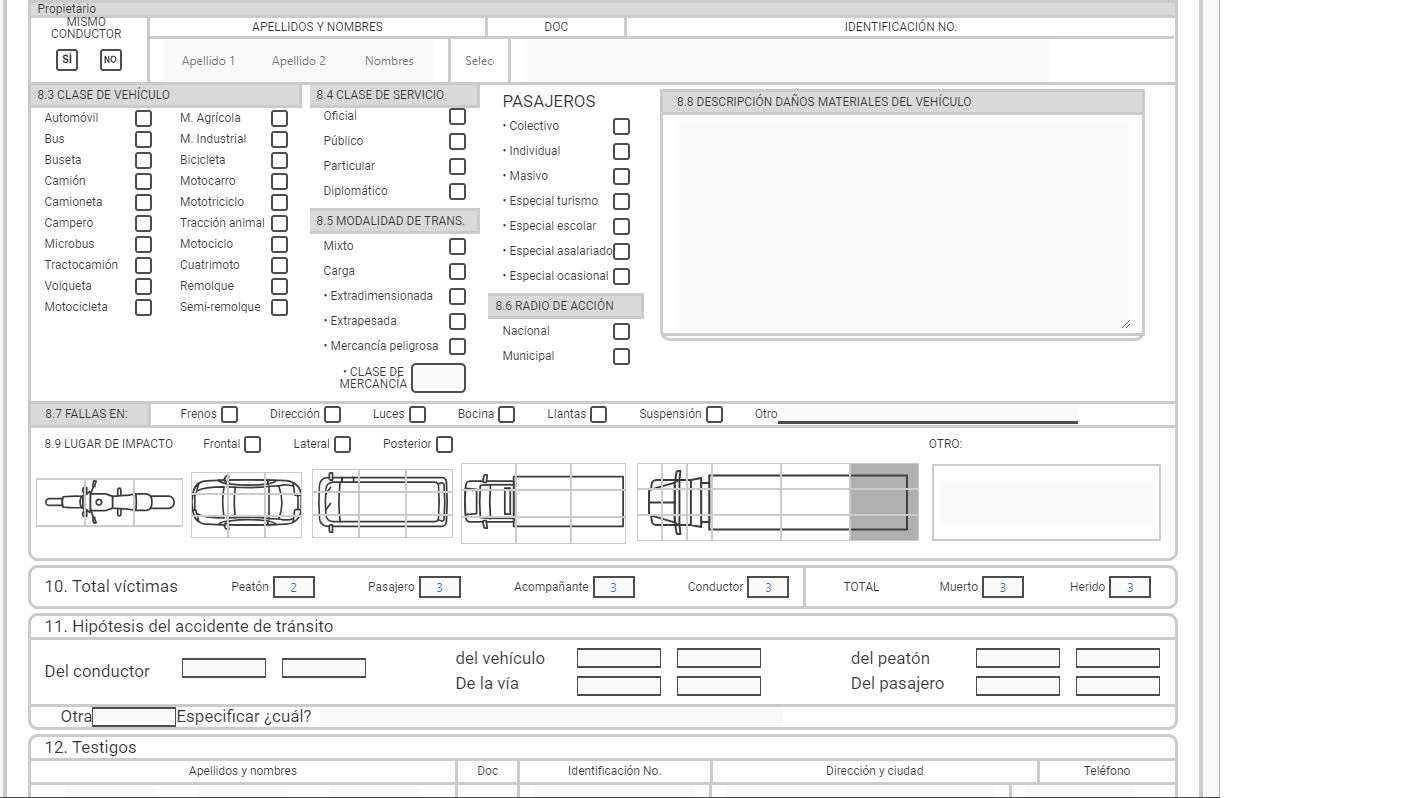The height and width of the screenshot is (798, 1423).
Task: Click the Clase de Mercancía box
Action: pyautogui.click(x=439, y=378)
